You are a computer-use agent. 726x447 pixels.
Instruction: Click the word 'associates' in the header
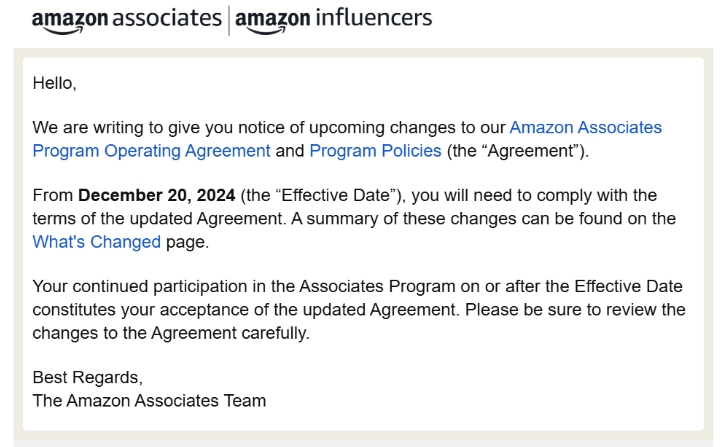pyautogui.click(x=167, y=18)
